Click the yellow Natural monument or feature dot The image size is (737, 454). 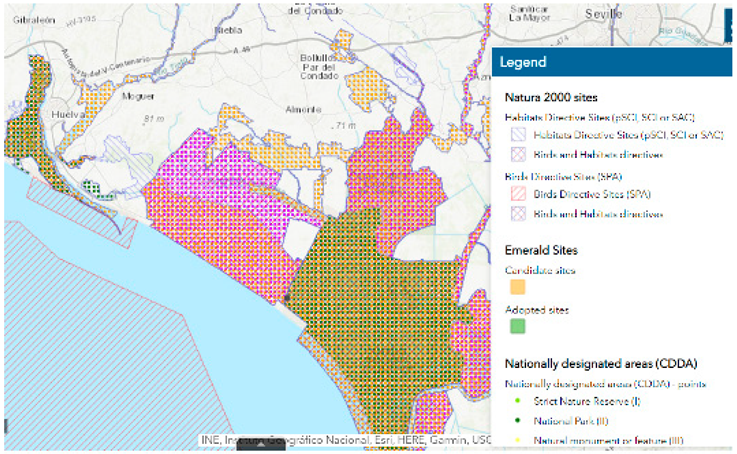click(x=518, y=441)
